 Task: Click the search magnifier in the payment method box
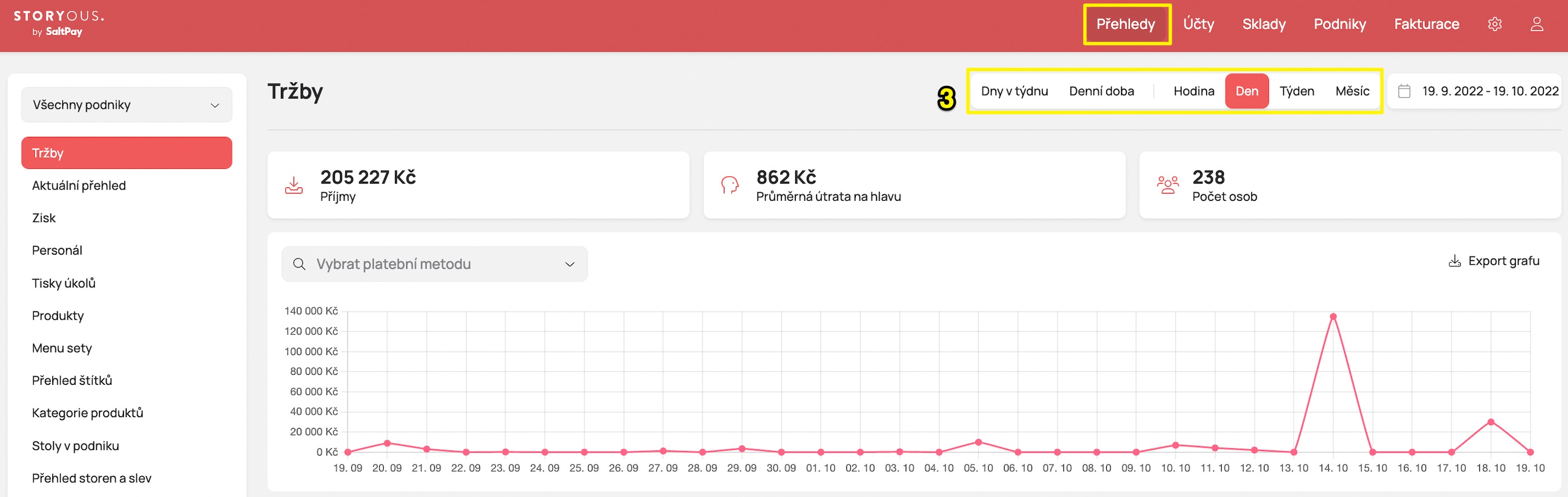(299, 264)
